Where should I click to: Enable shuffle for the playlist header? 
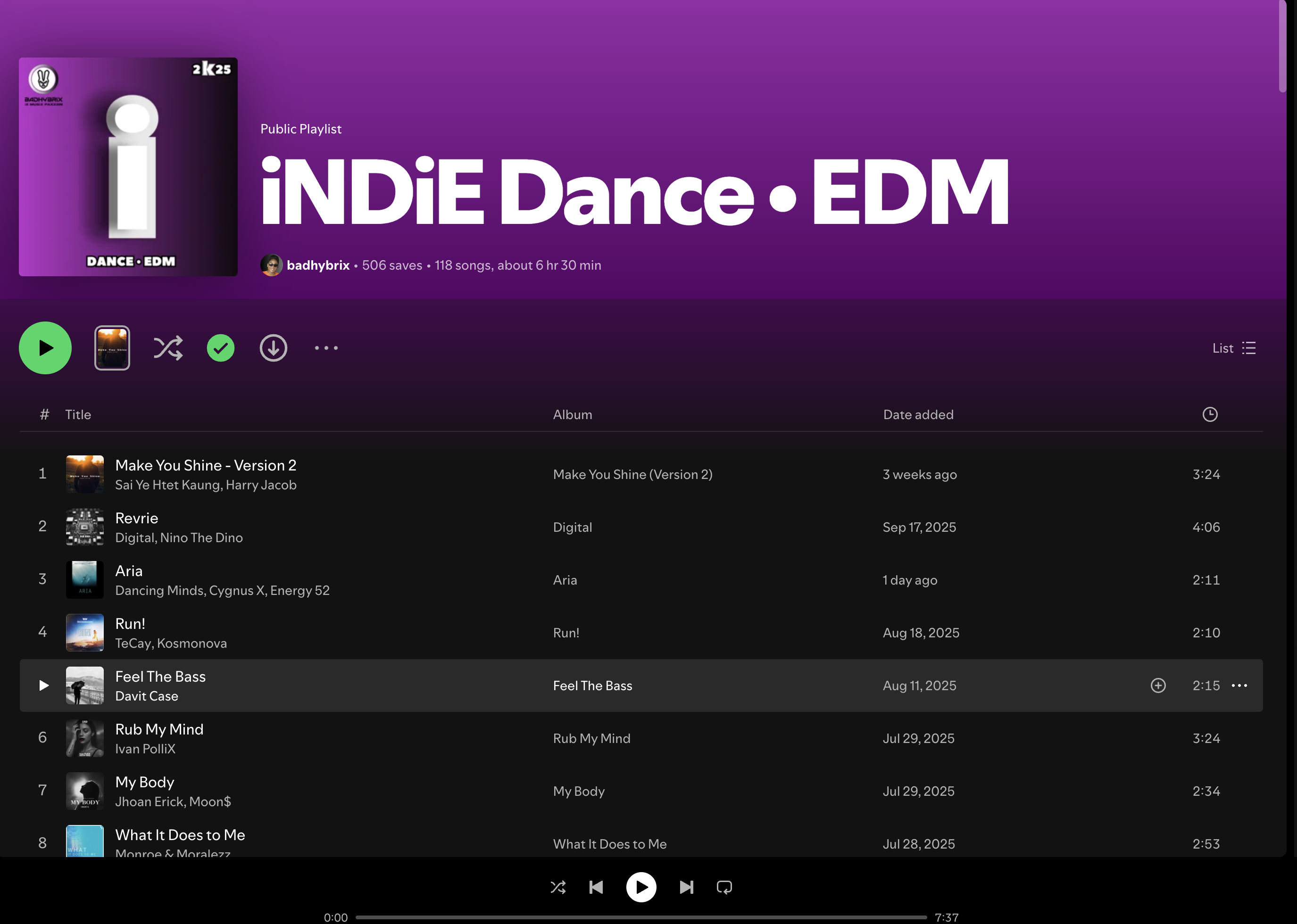pyautogui.click(x=168, y=347)
